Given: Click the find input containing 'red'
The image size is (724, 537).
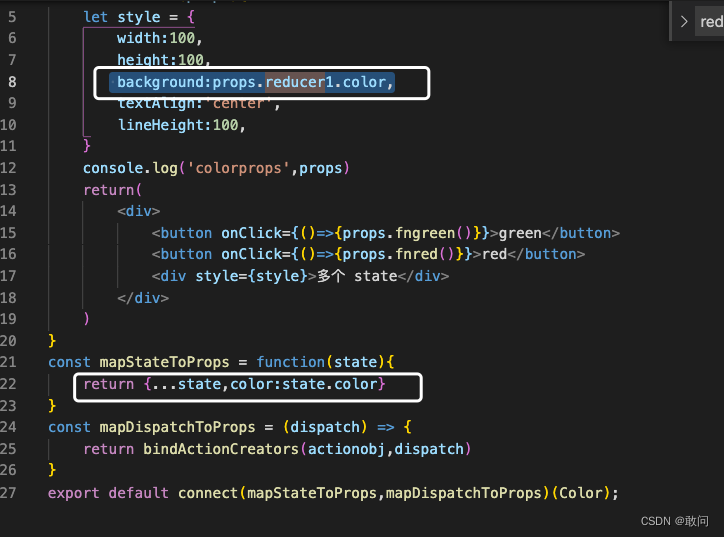Looking at the screenshot, I should [x=711, y=22].
